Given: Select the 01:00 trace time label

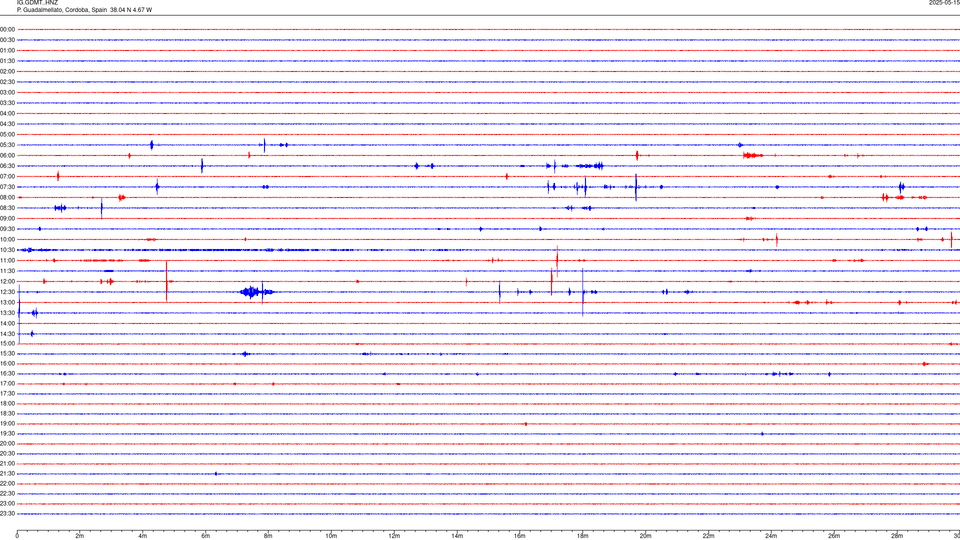Looking at the screenshot, I should 7,50.
